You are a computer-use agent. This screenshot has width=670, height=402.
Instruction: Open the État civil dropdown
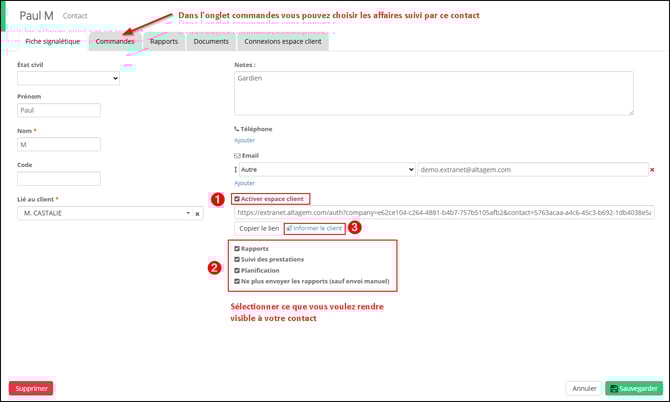(68, 78)
